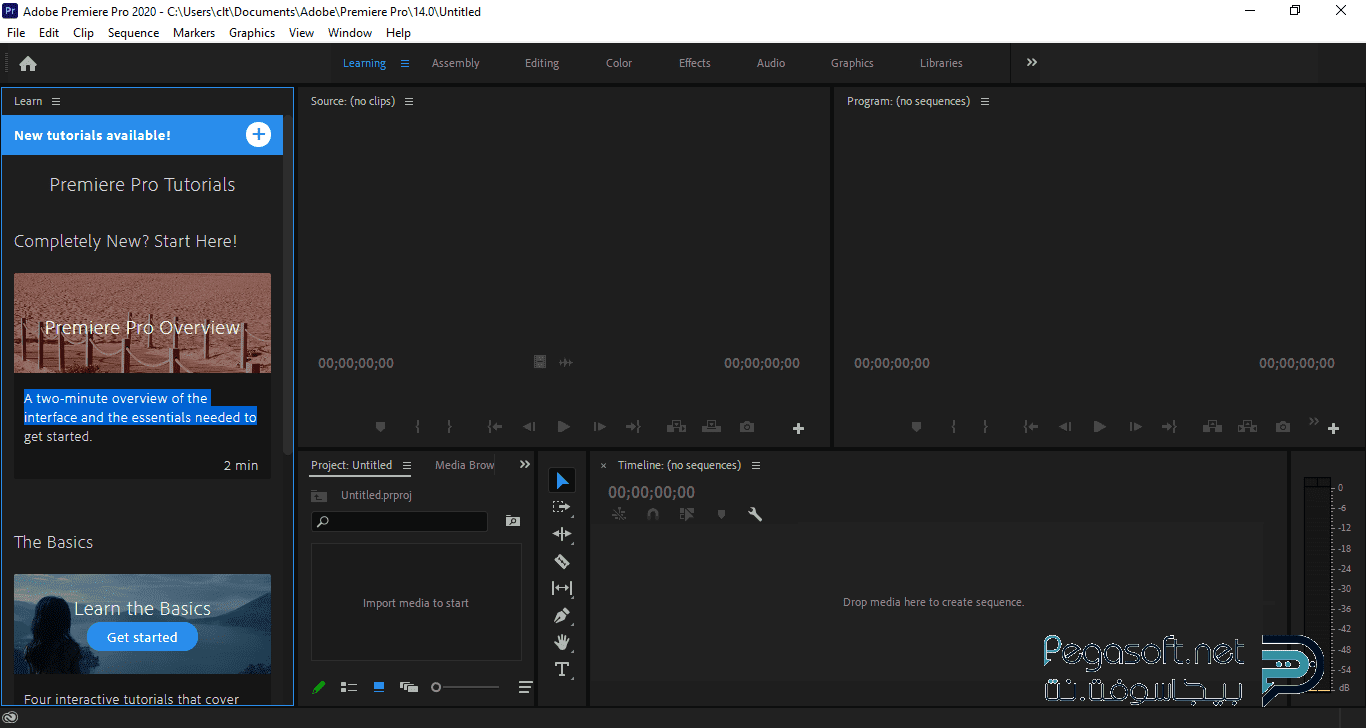The height and width of the screenshot is (728, 1366).
Task: Toggle insert sequences as nests option
Action: pos(619,514)
